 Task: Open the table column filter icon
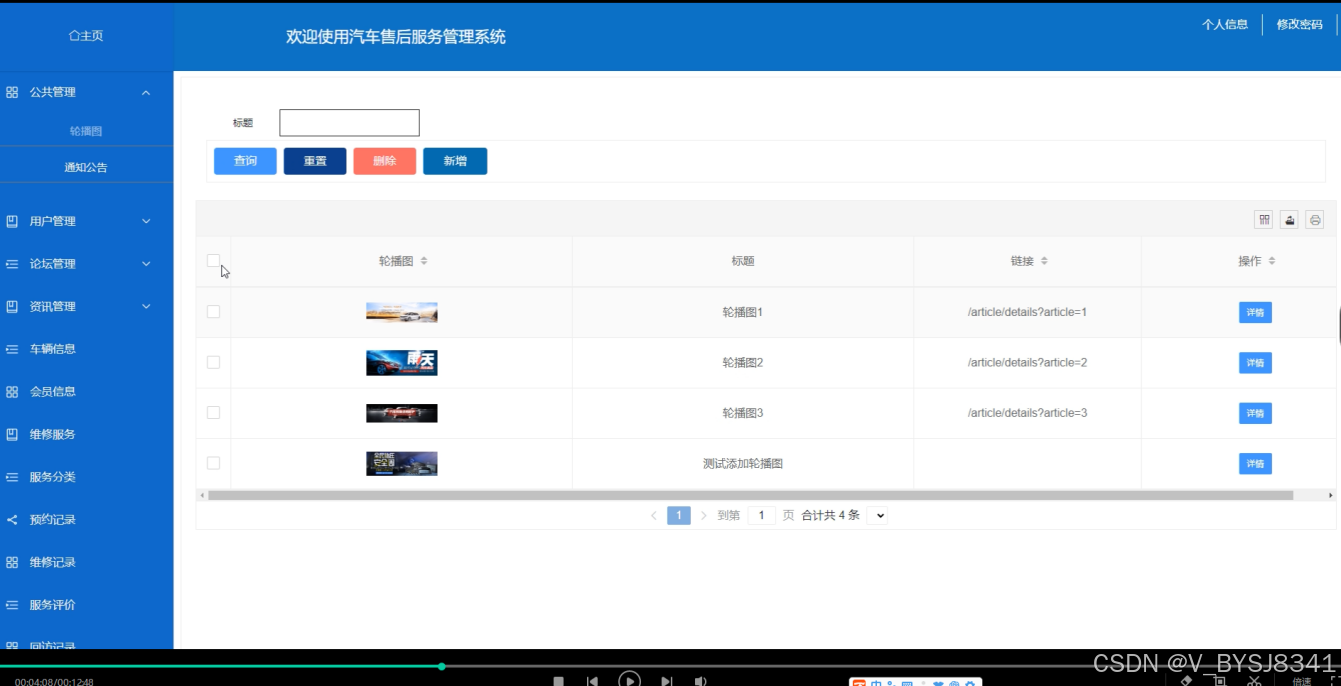click(1264, 220)
